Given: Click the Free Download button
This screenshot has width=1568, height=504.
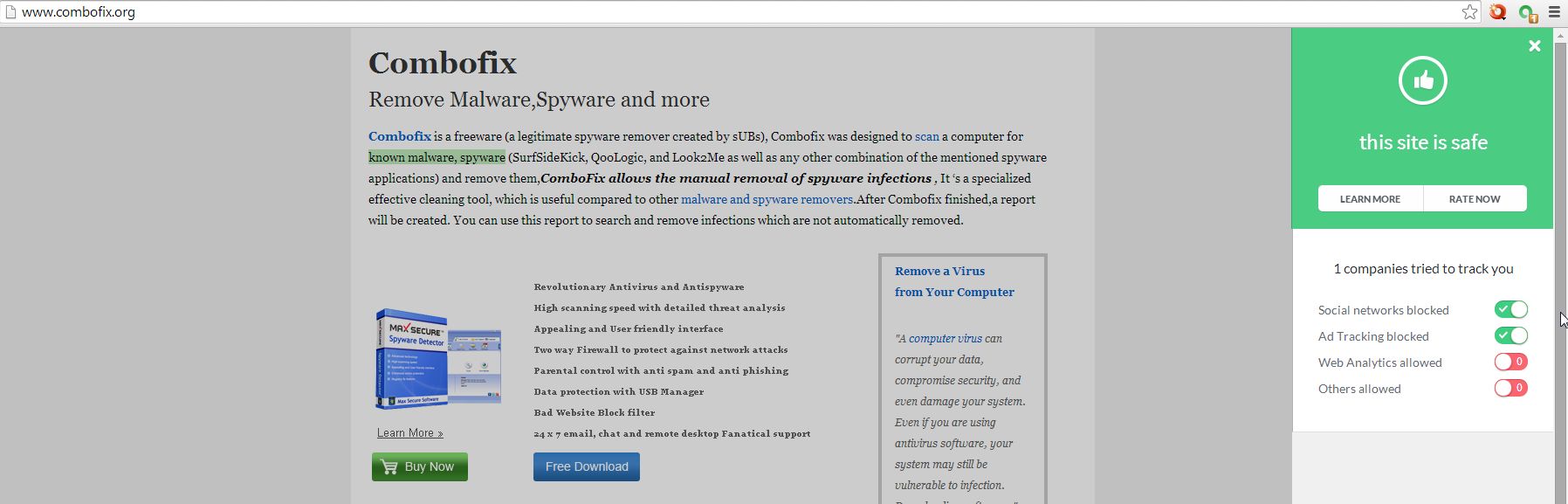Looking at the screenshot, I should (587, 466).
